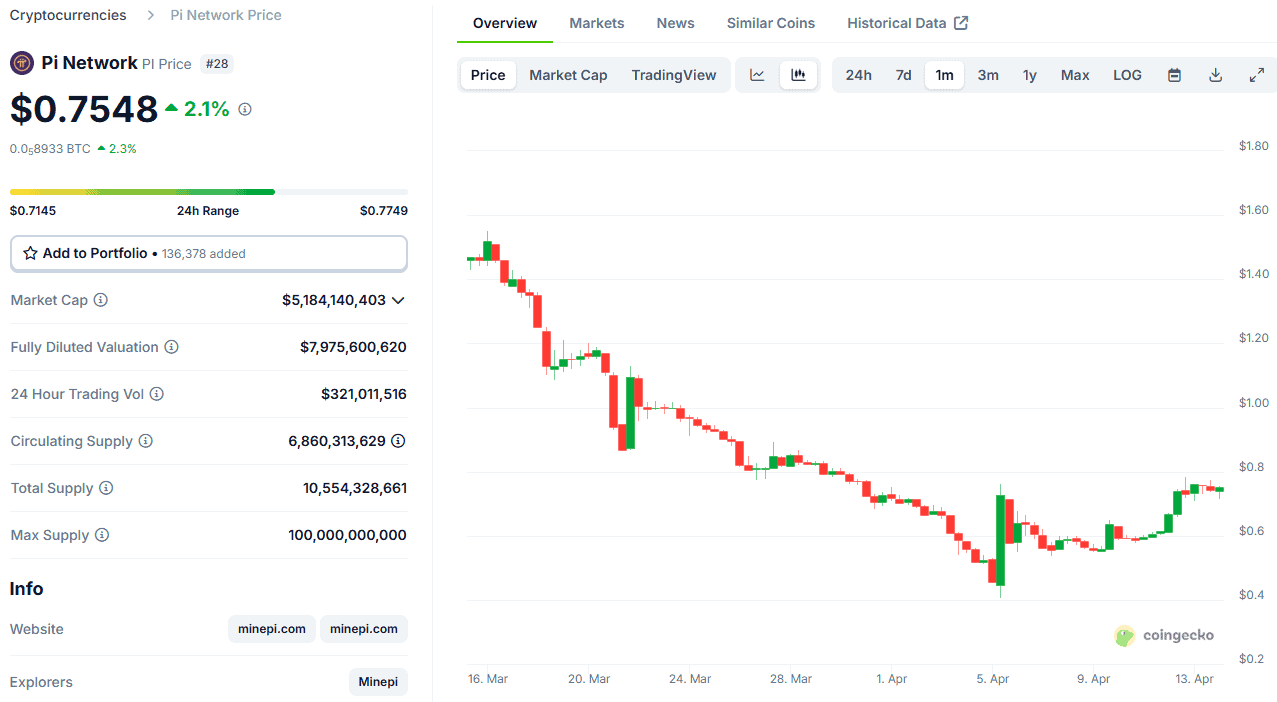Click the Pi Network Price breadcrumb text
1277x702 pixels.
click(226, 15)
